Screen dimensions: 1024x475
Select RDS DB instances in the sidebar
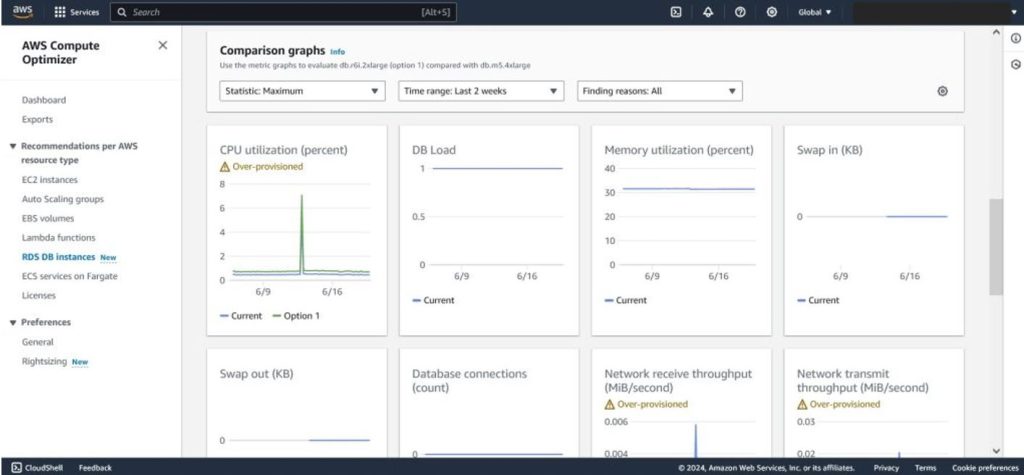point(59,257)
